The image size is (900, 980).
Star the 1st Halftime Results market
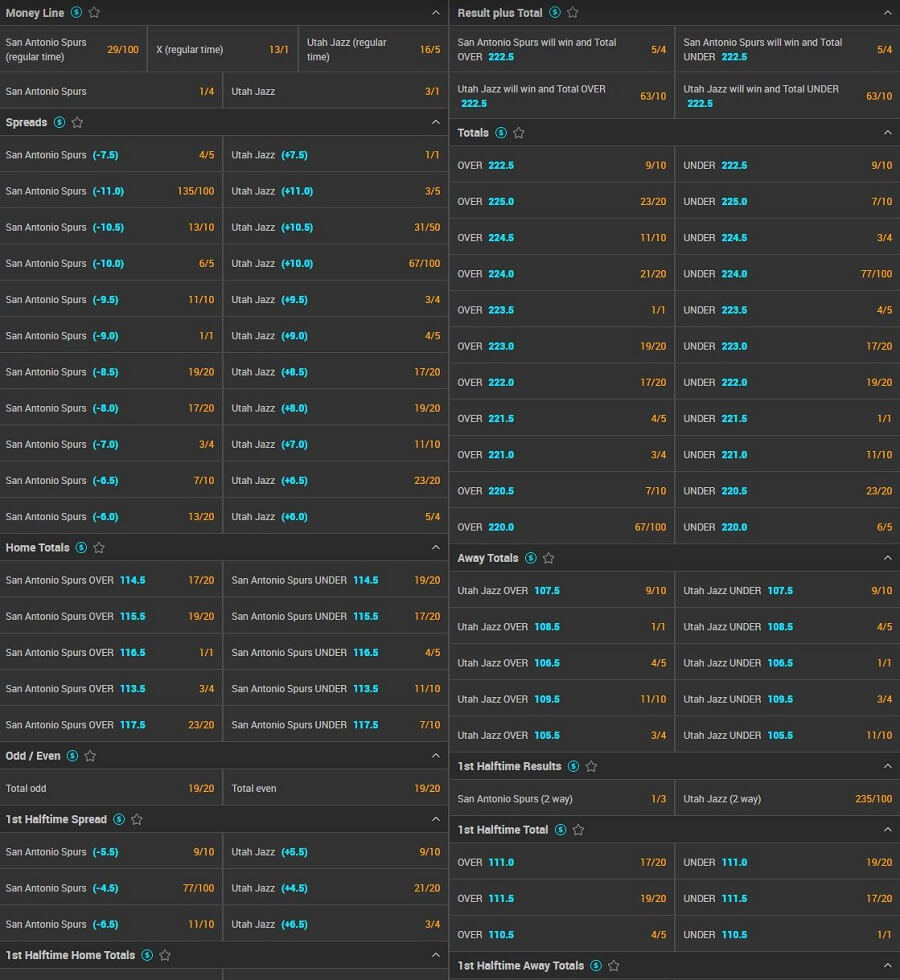[x=591, y=766]
